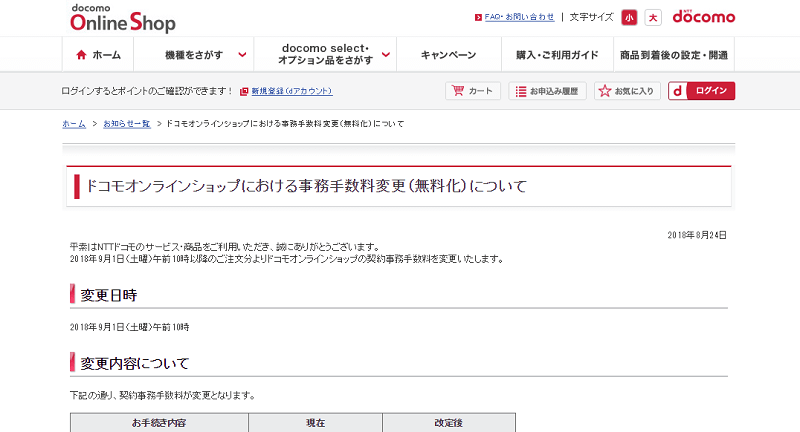Open docomo select・オプション品をさがす menu
This screenshot has height=432, width=800.
(x=326, y=54)
